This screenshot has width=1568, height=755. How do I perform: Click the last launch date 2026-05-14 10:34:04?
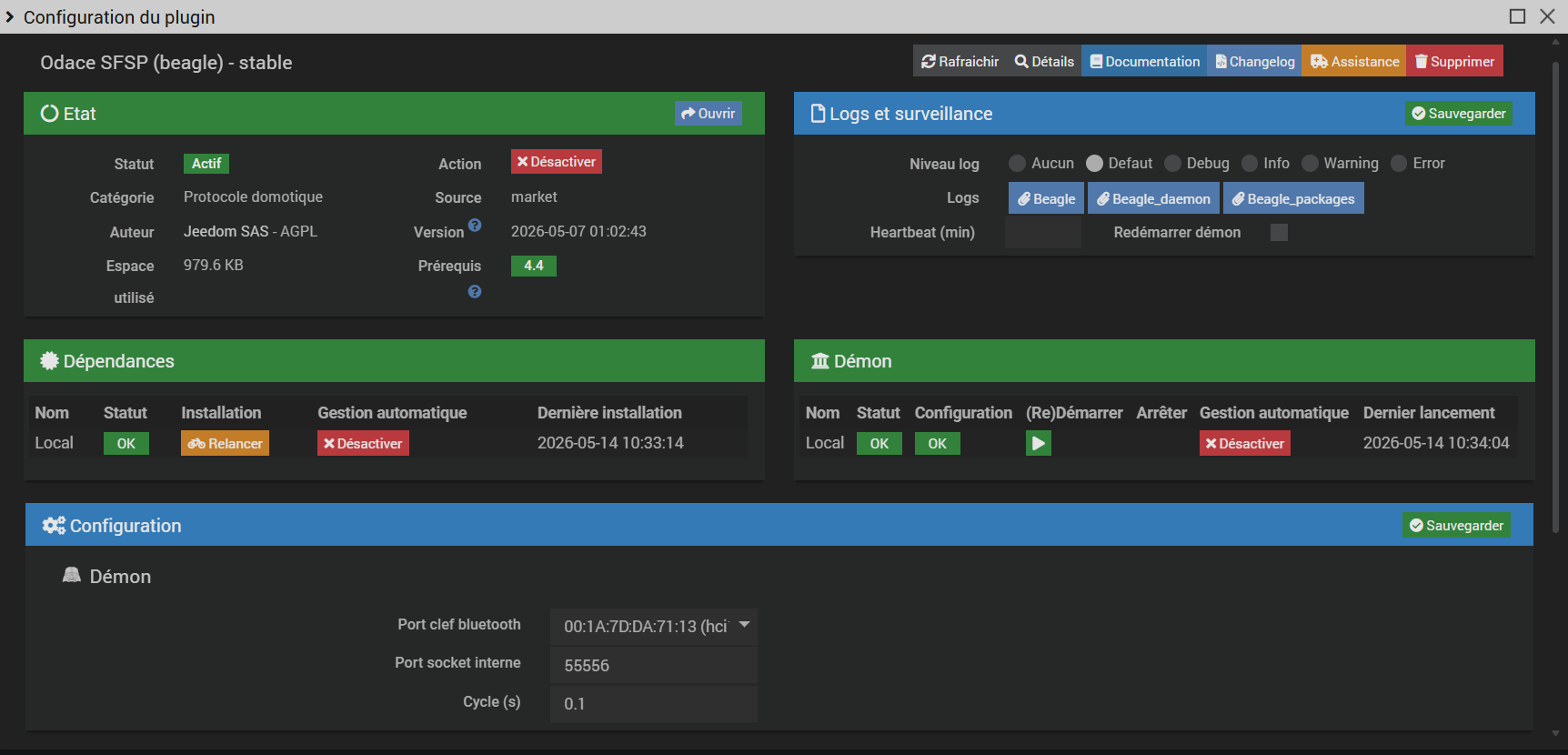pyautogui.click(x=1436, y=443)
